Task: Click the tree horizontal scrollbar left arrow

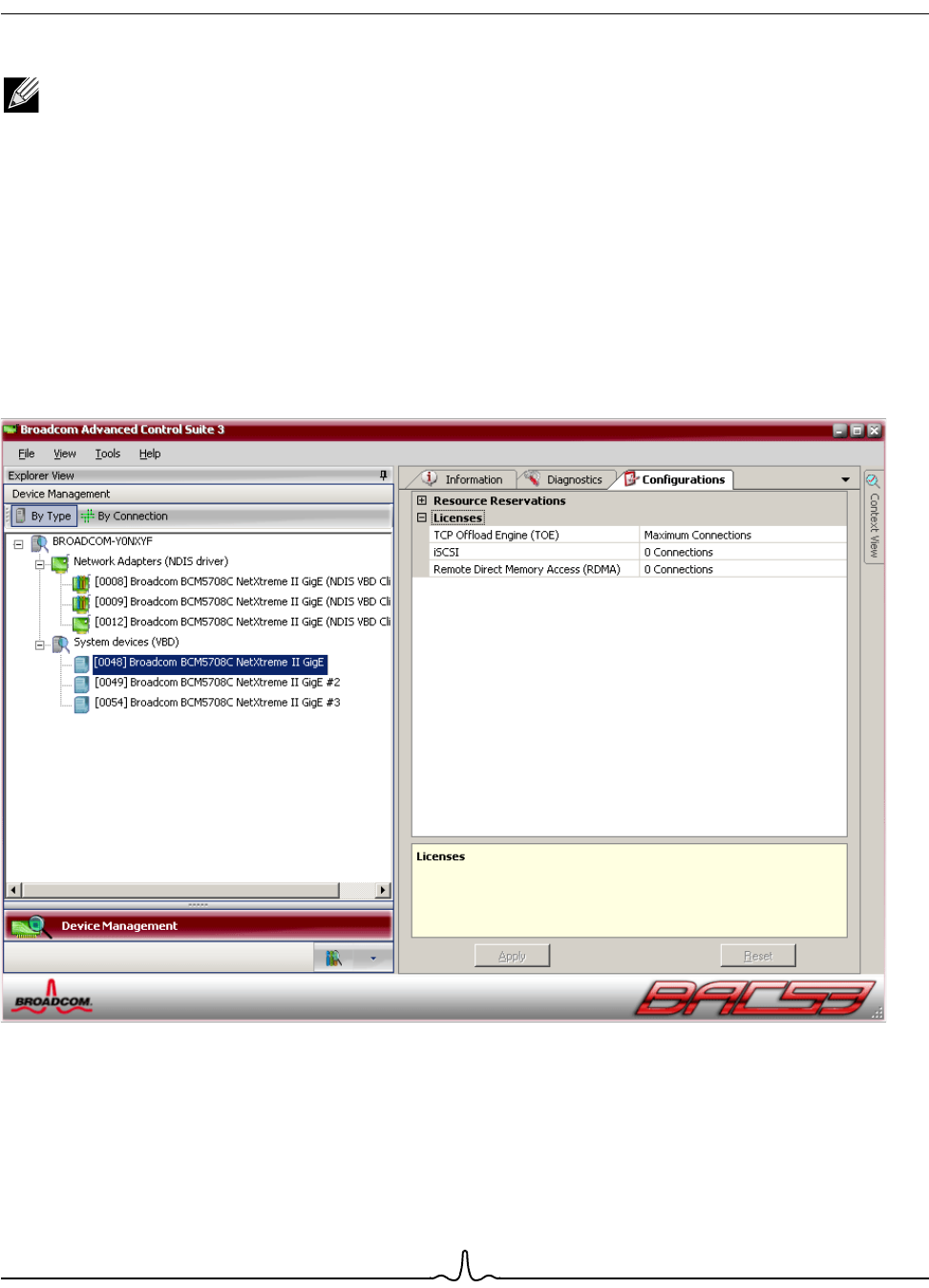Action: [12, 890]
